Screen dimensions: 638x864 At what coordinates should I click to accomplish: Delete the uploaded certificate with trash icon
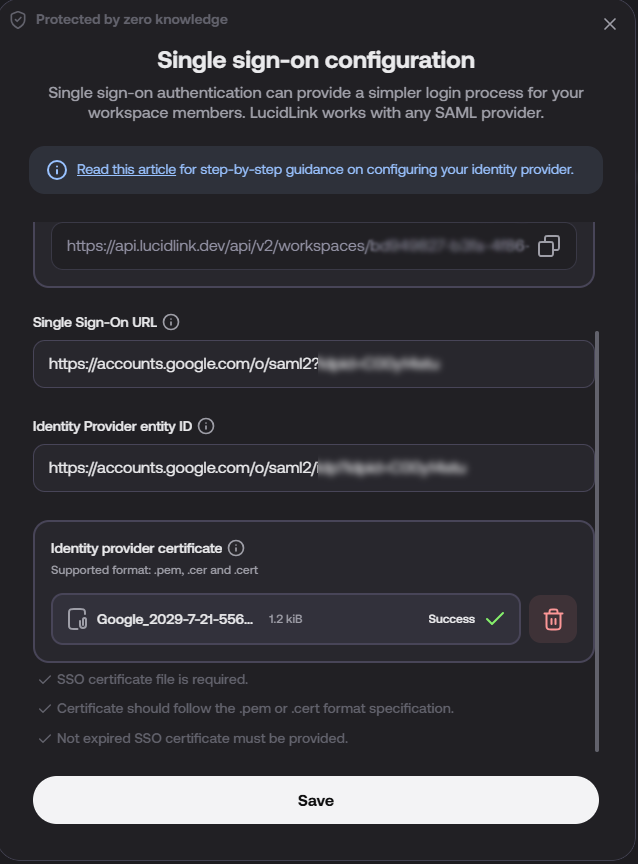pos(553,619)
